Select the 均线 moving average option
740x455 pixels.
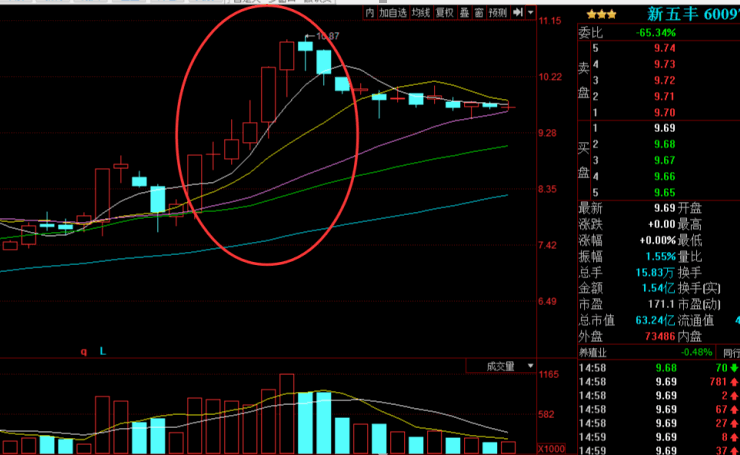click(421, 13)
